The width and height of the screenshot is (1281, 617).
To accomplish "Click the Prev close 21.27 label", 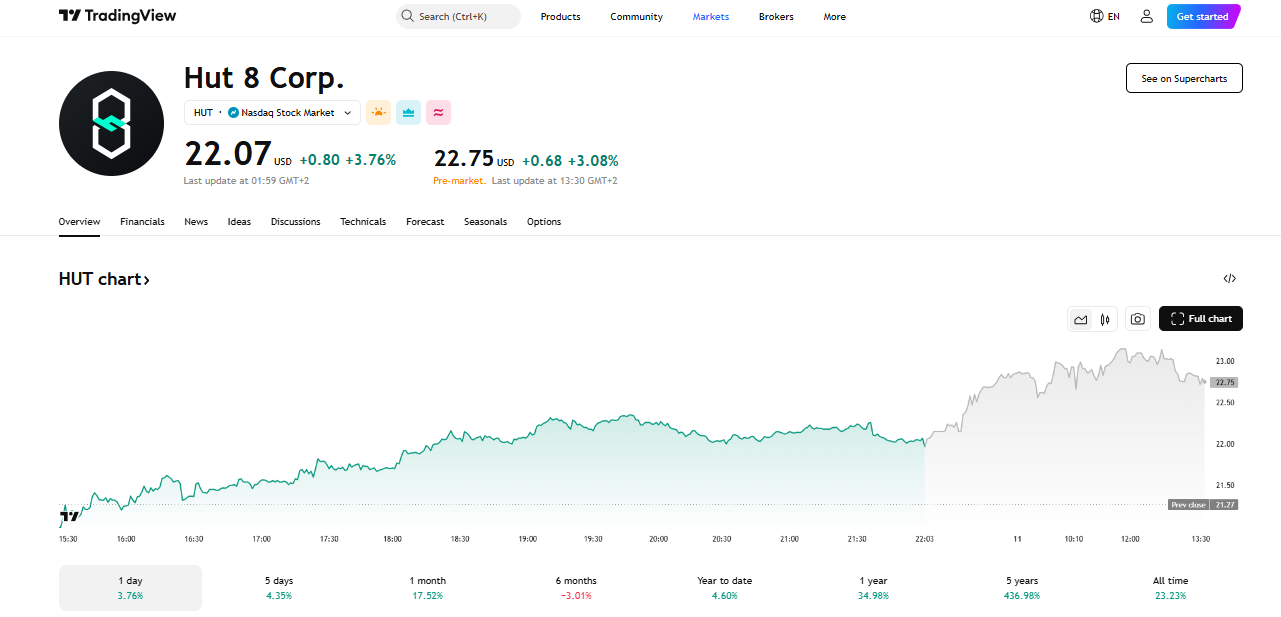I will tap(1203, 505).
